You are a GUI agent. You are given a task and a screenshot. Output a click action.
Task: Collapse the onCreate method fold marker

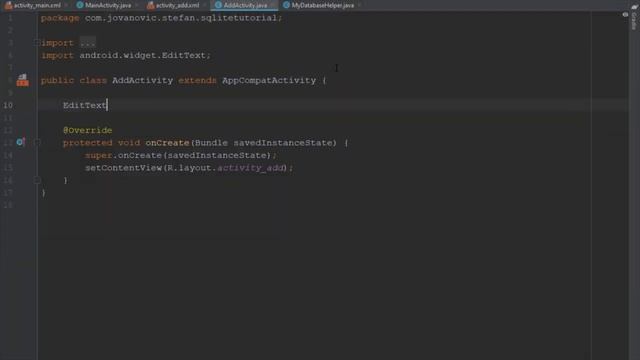pos(37,142)
